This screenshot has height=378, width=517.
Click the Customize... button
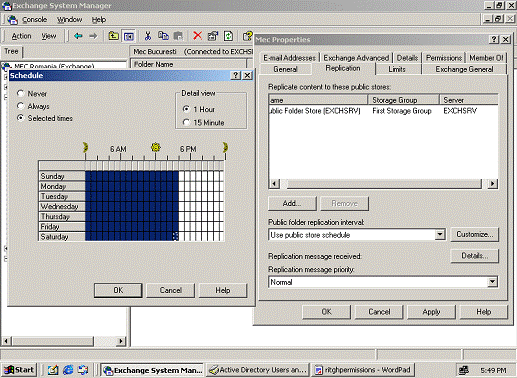474,234
